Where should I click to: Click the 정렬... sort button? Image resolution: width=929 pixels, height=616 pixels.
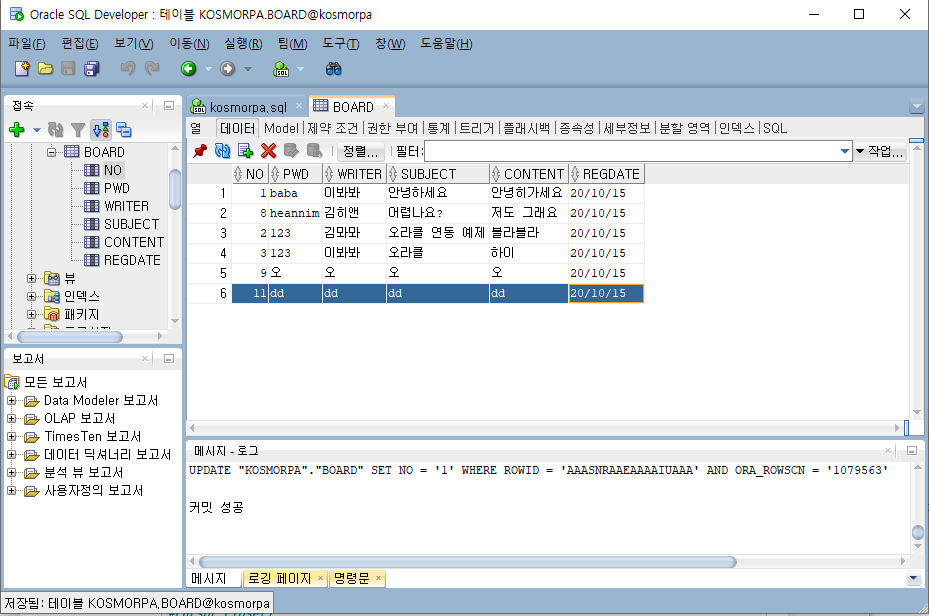pos(360,152)
